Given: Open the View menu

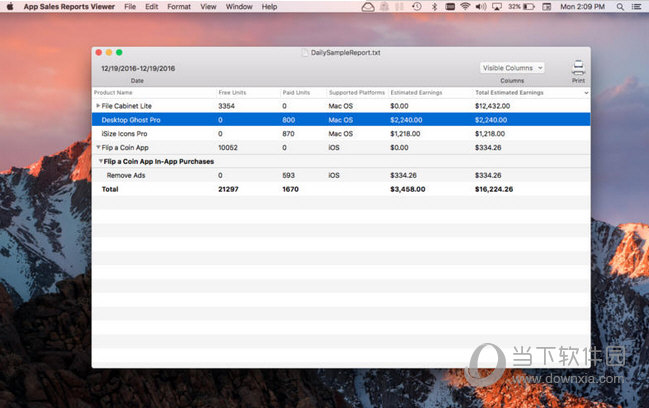Looking at the screenshot, I should [x=208, y=7].
